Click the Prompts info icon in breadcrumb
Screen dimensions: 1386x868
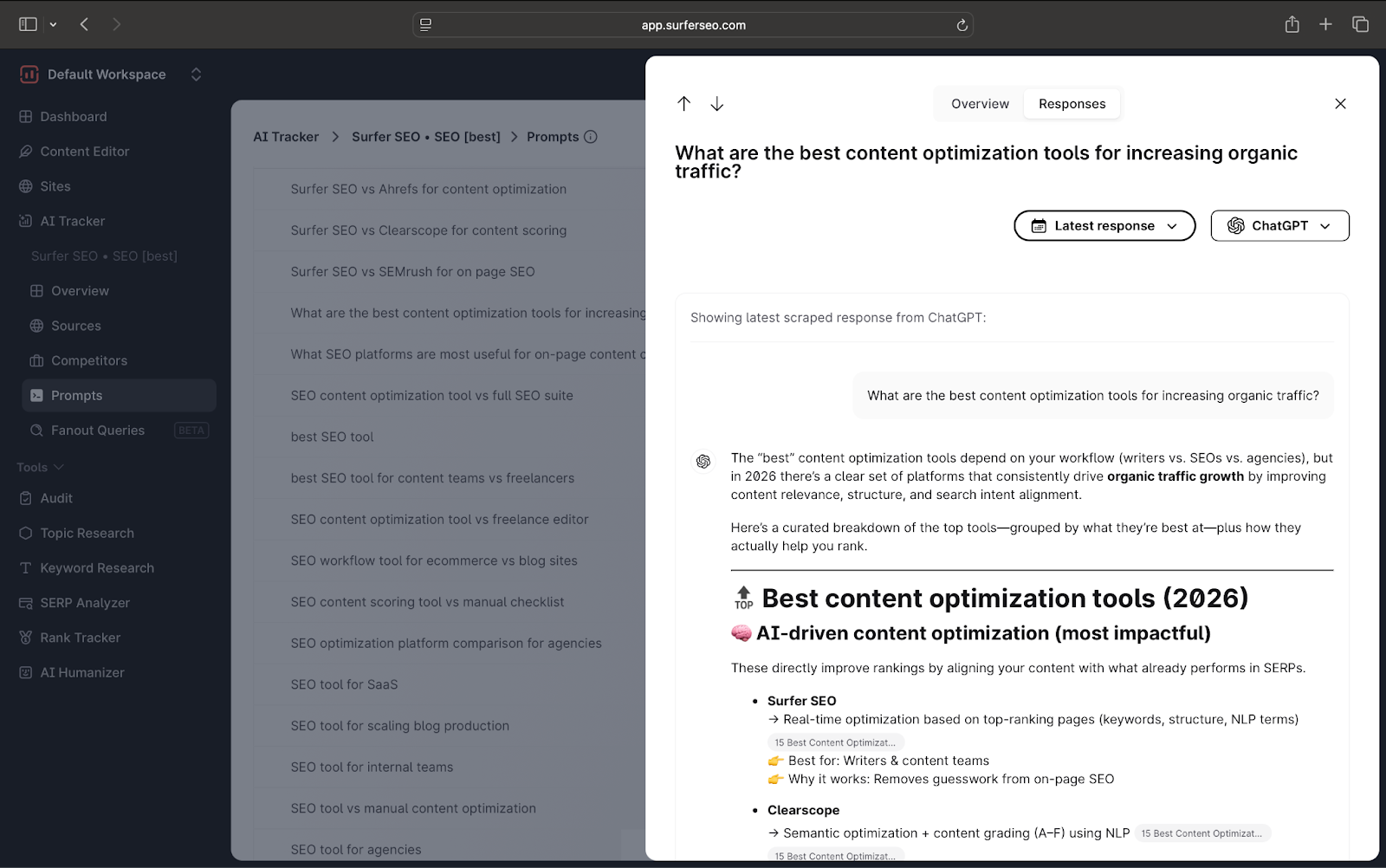[591, 137]
